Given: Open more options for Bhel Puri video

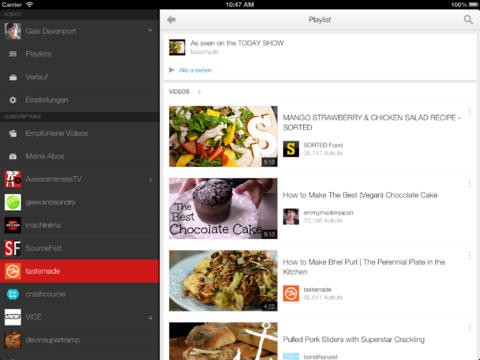Looking at the screenshot, I should tap(469, 256).
